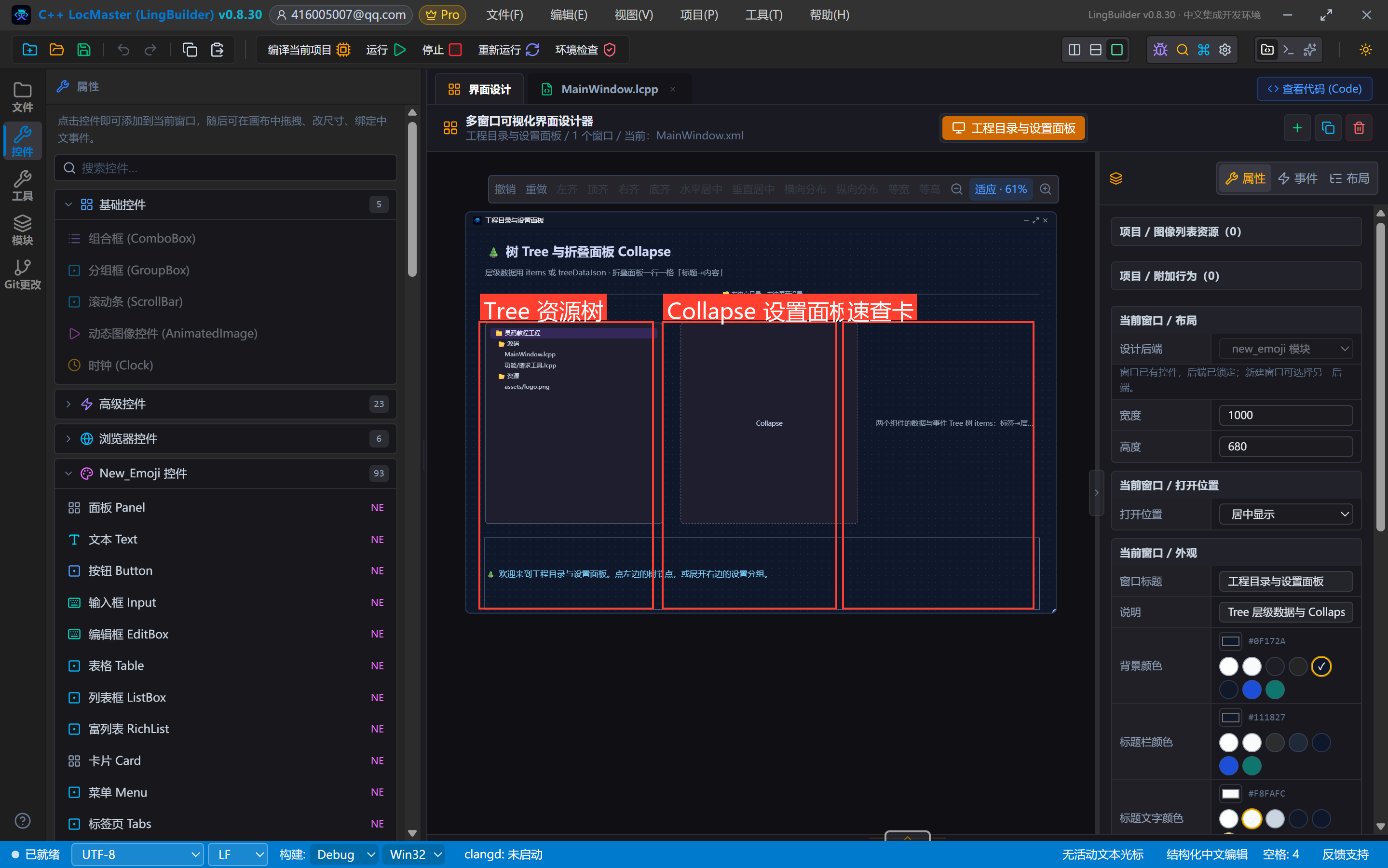Click the undo arrow in top toolbar

[123, 50]
